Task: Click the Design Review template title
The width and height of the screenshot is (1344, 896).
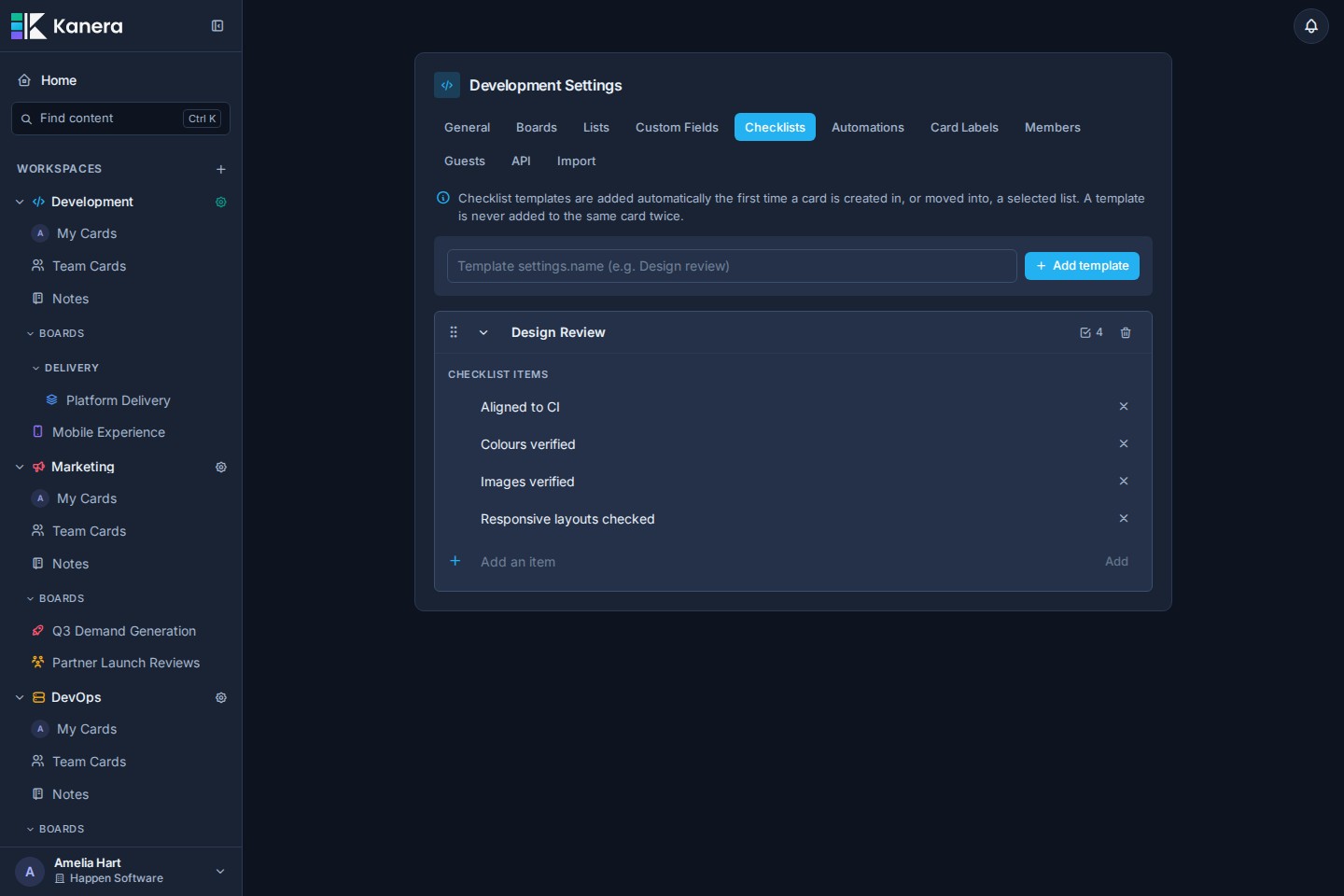Action: (558, 332)
